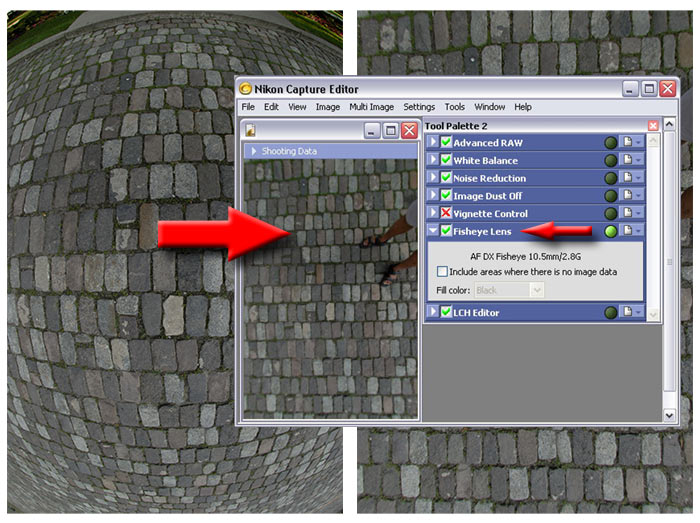Minimize the Nikon Capture Editor window
This screenshot has height=523, width=700.
(629, 89)
